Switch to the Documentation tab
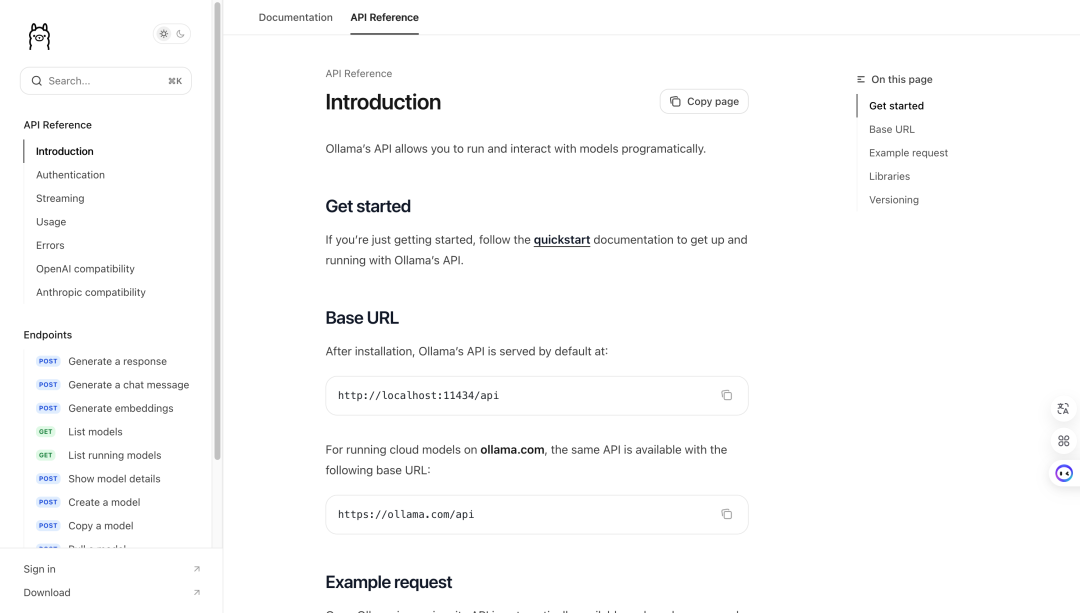 [x=295, y=17]
